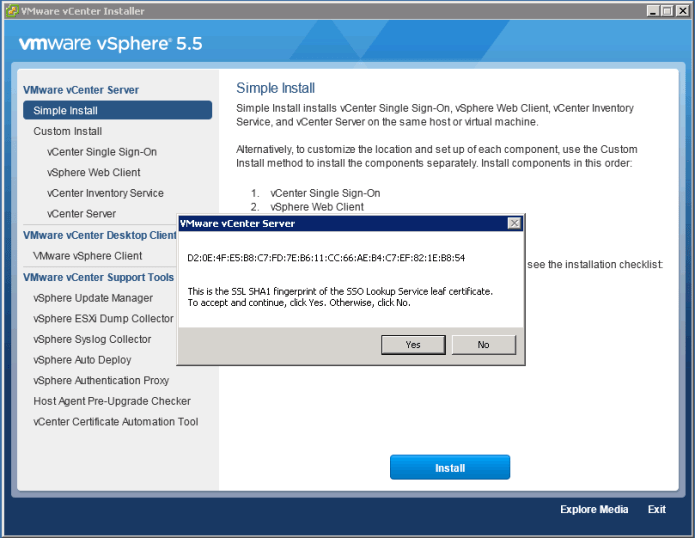Select VMware vSphere Client desktop option
695x538 pixels.
(x=87, y=256)
